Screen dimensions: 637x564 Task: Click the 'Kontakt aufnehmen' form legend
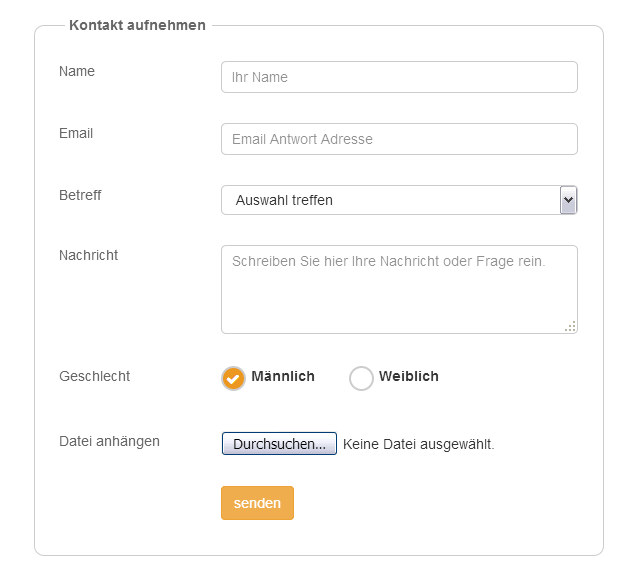click(x=137, y=25)
